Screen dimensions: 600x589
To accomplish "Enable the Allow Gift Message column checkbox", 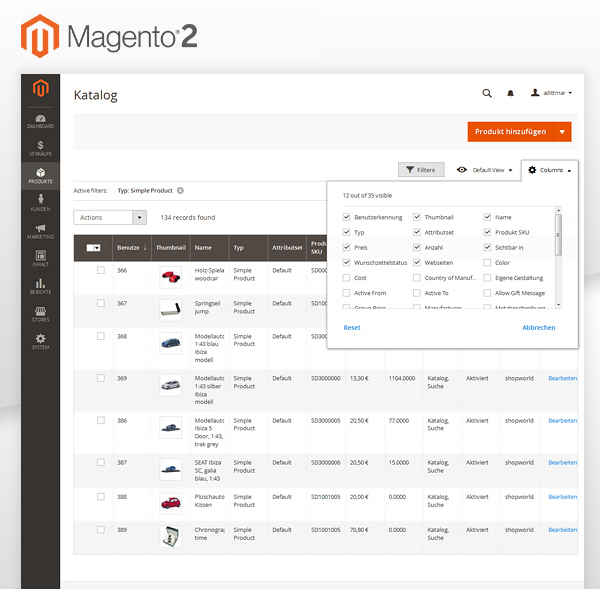I will coord(487,293).
